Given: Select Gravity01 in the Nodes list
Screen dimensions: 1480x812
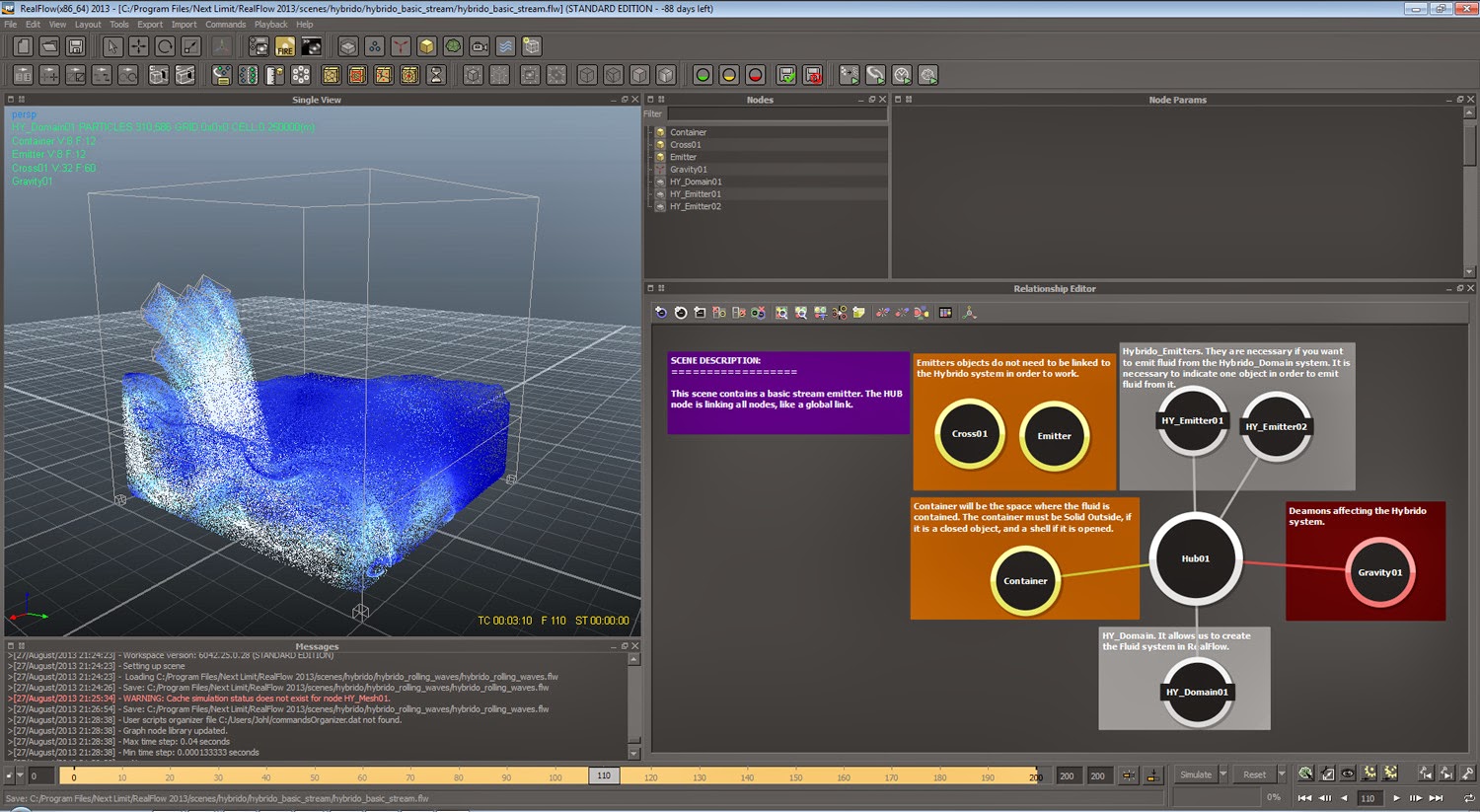Looking at the screenshot, I should click(x=688, y=170).
